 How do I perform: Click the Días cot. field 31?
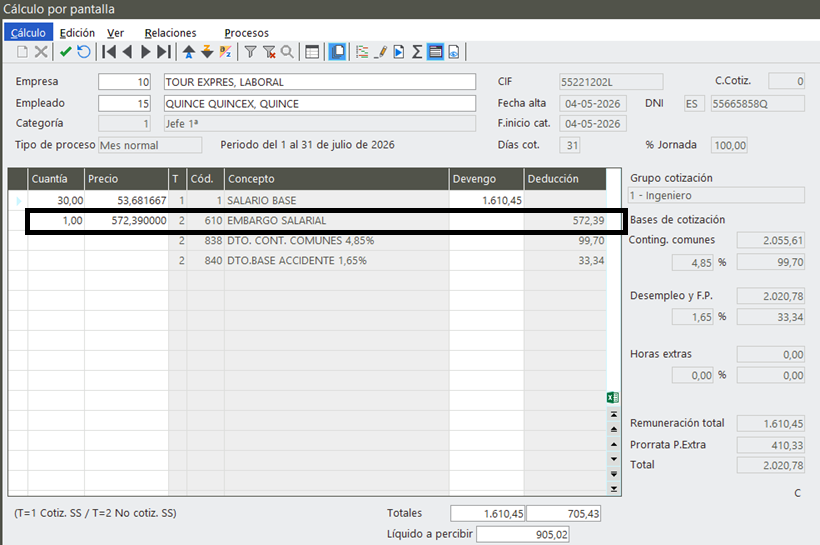coord(570,145)
